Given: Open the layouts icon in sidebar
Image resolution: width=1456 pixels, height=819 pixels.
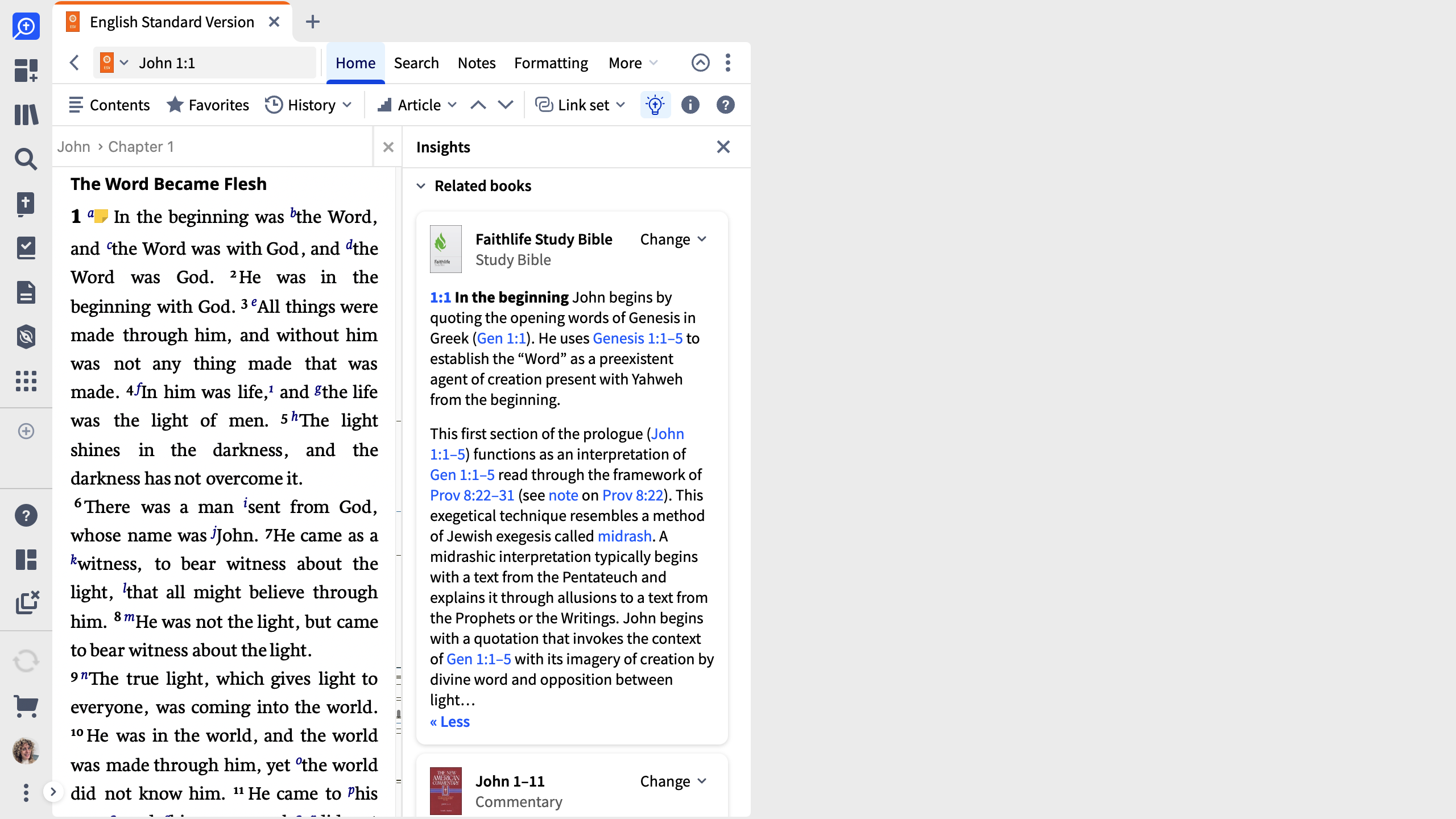Looking at the screenshot, I should pos(26,560).
